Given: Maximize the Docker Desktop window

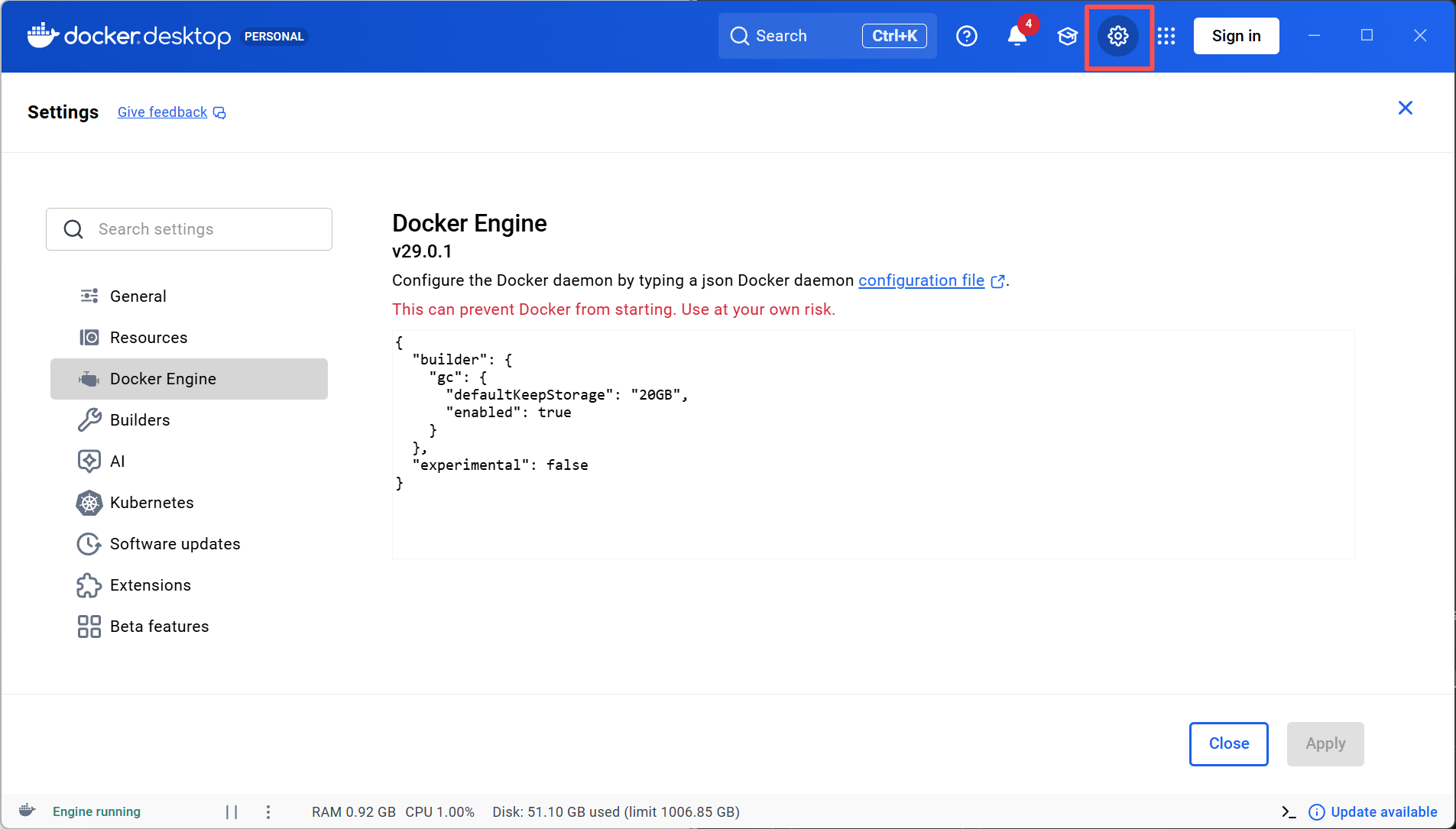Looking at the screenshot, I should (x=1367, y=36).
